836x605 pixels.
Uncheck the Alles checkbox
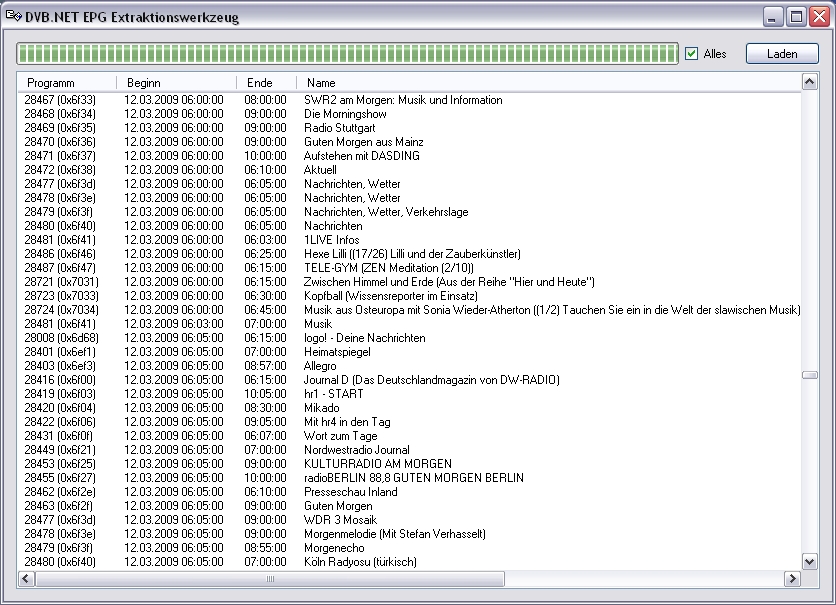[x=691, y=54]
